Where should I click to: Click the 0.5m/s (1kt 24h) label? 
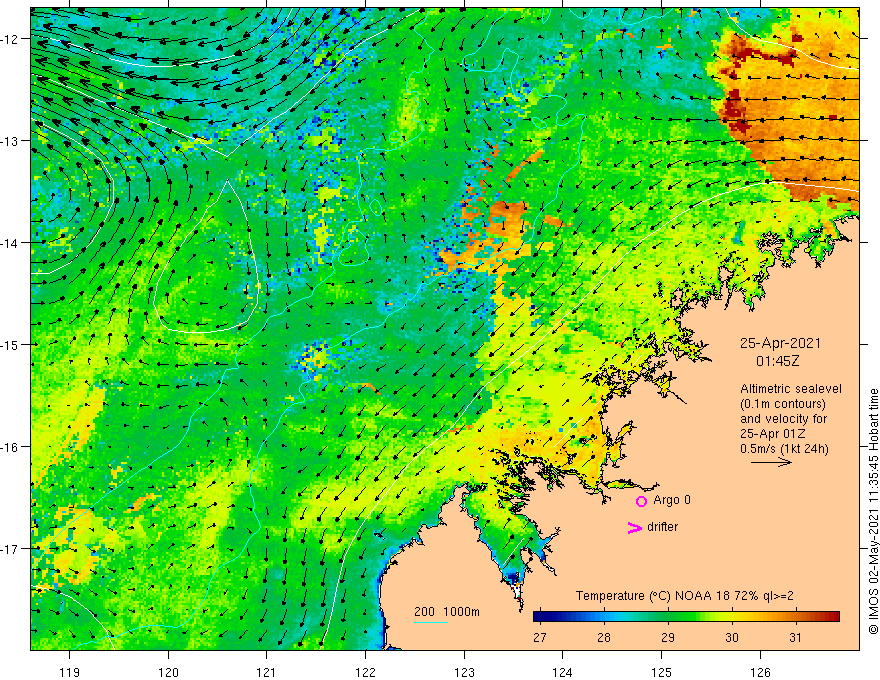(x=784, y=448)
